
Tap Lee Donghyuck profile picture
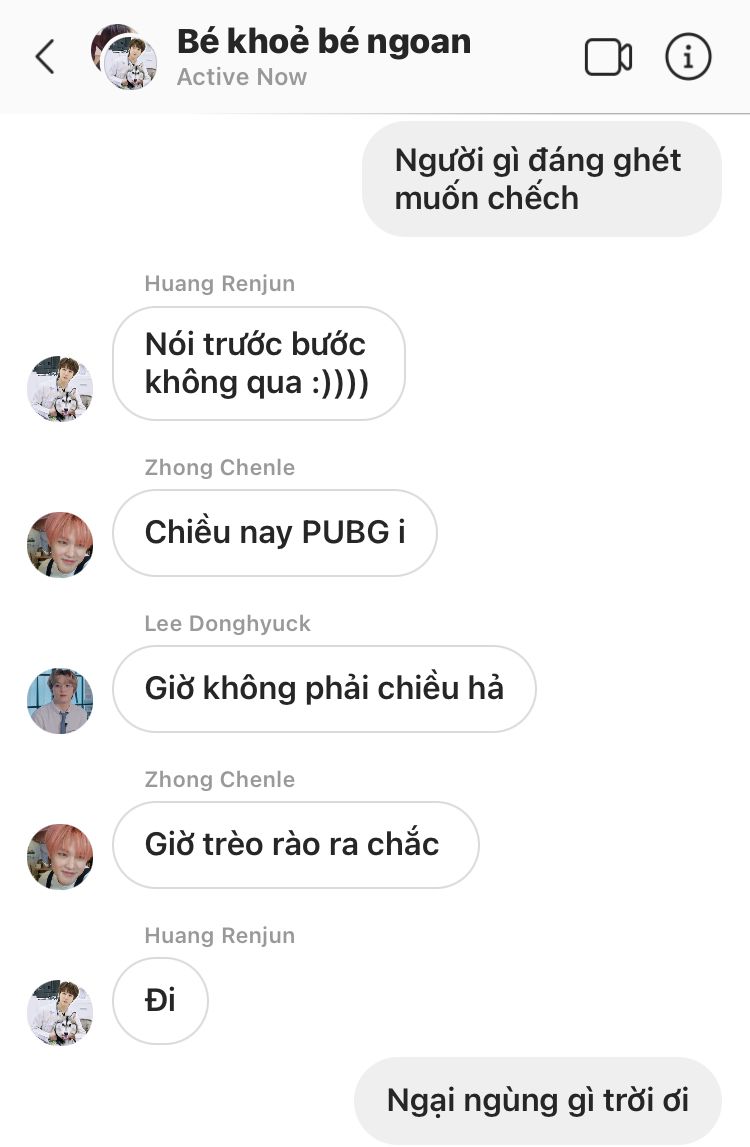coord(60,701)
